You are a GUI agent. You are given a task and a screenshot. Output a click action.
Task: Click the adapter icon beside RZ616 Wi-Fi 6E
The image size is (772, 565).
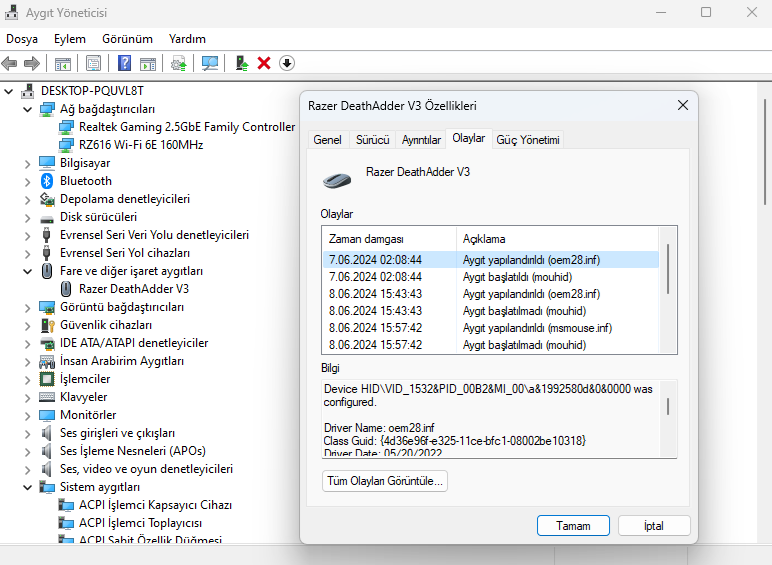click(66, 145)
